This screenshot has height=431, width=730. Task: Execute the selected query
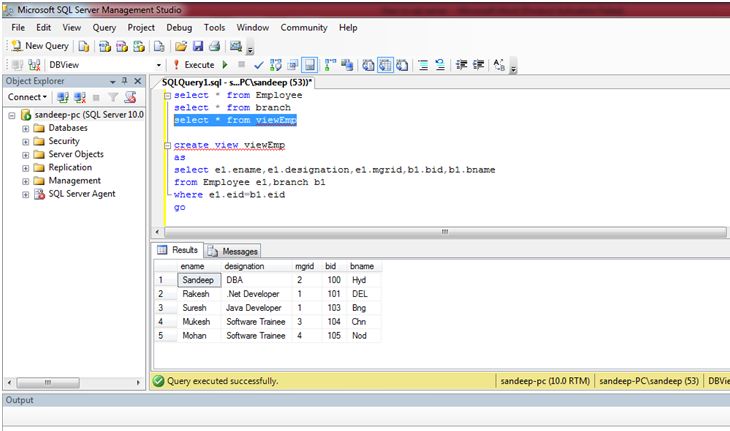194,65
